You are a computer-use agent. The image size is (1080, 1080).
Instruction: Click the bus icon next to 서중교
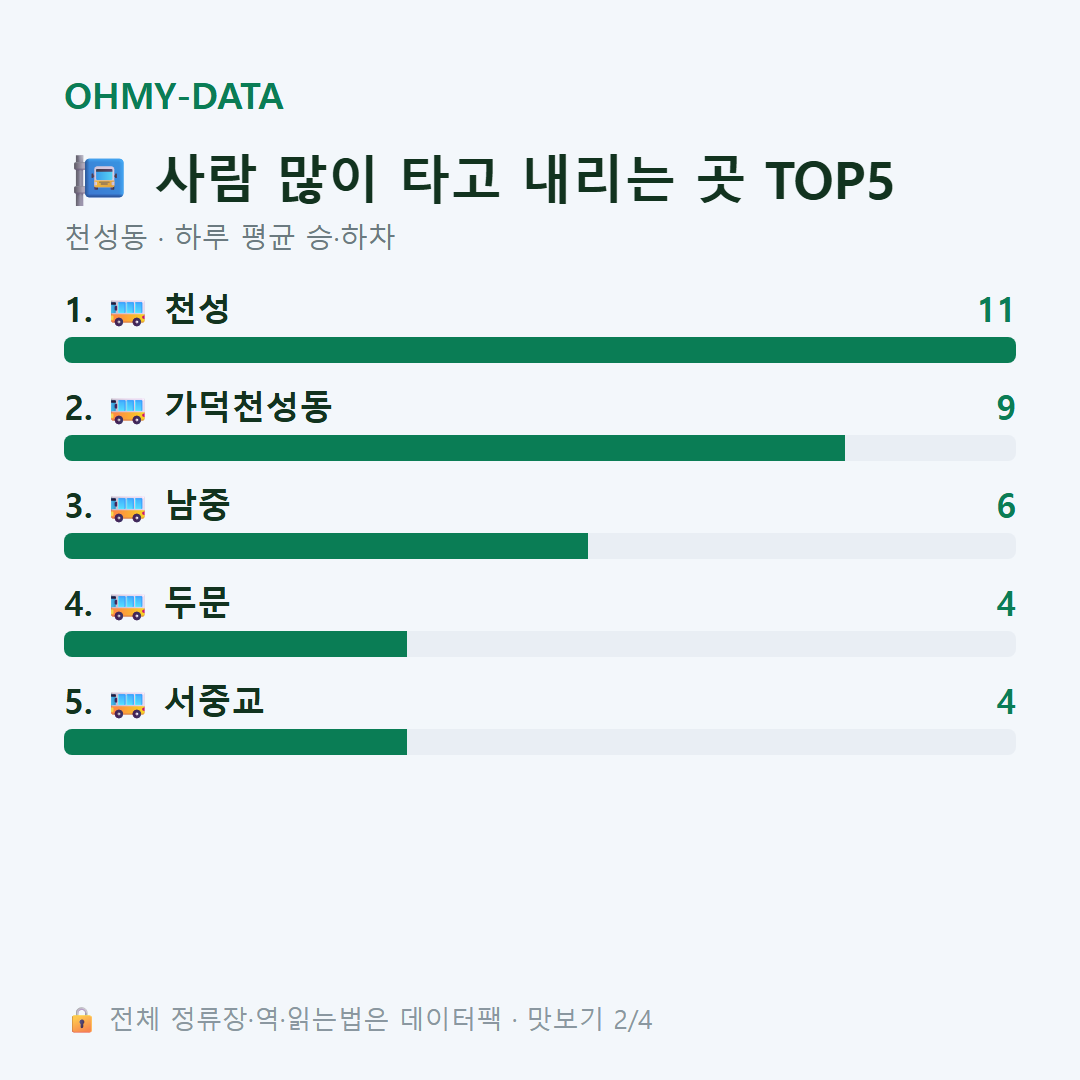pos(127,704)
